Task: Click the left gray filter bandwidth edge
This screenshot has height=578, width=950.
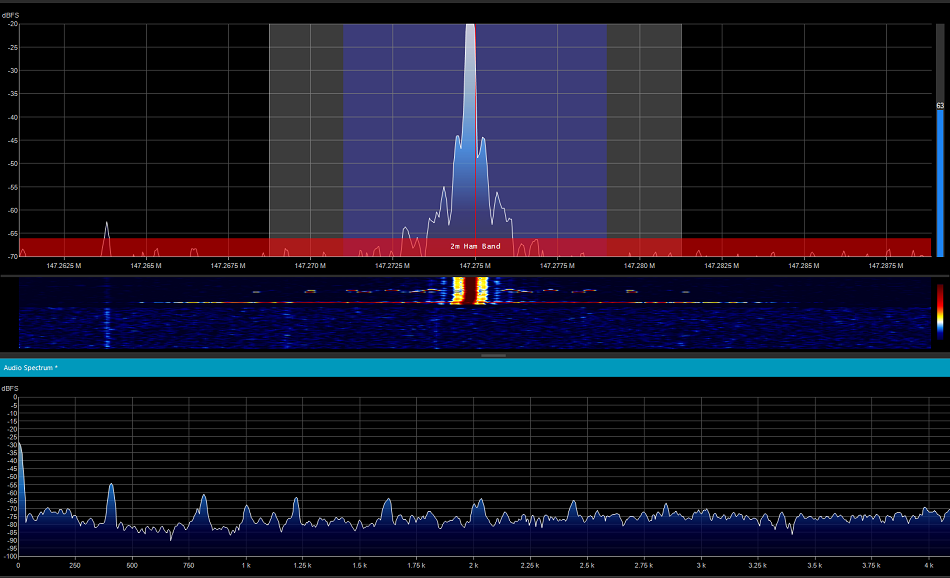Action: pos(270,140)
